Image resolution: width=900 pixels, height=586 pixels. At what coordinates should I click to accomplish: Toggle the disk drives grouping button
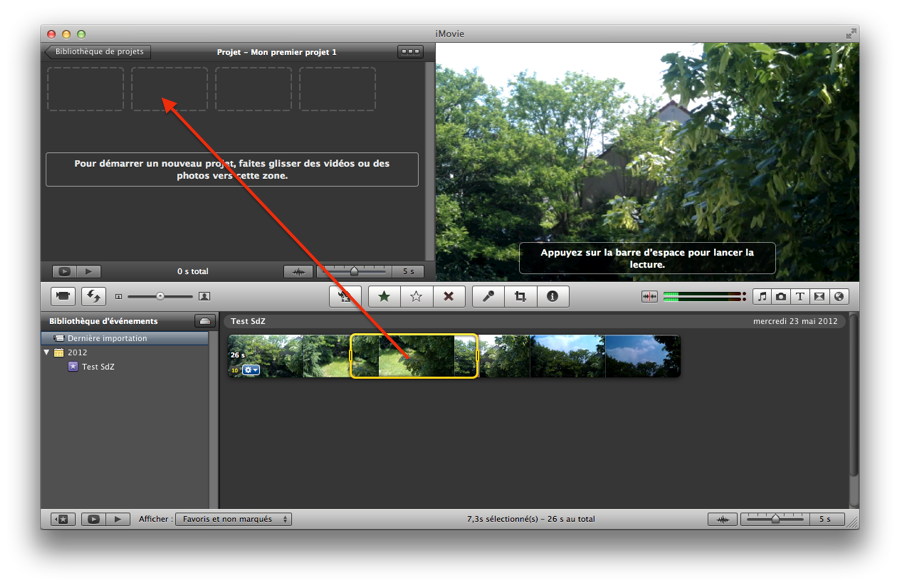pyautogui.click(x=205, y=321)
